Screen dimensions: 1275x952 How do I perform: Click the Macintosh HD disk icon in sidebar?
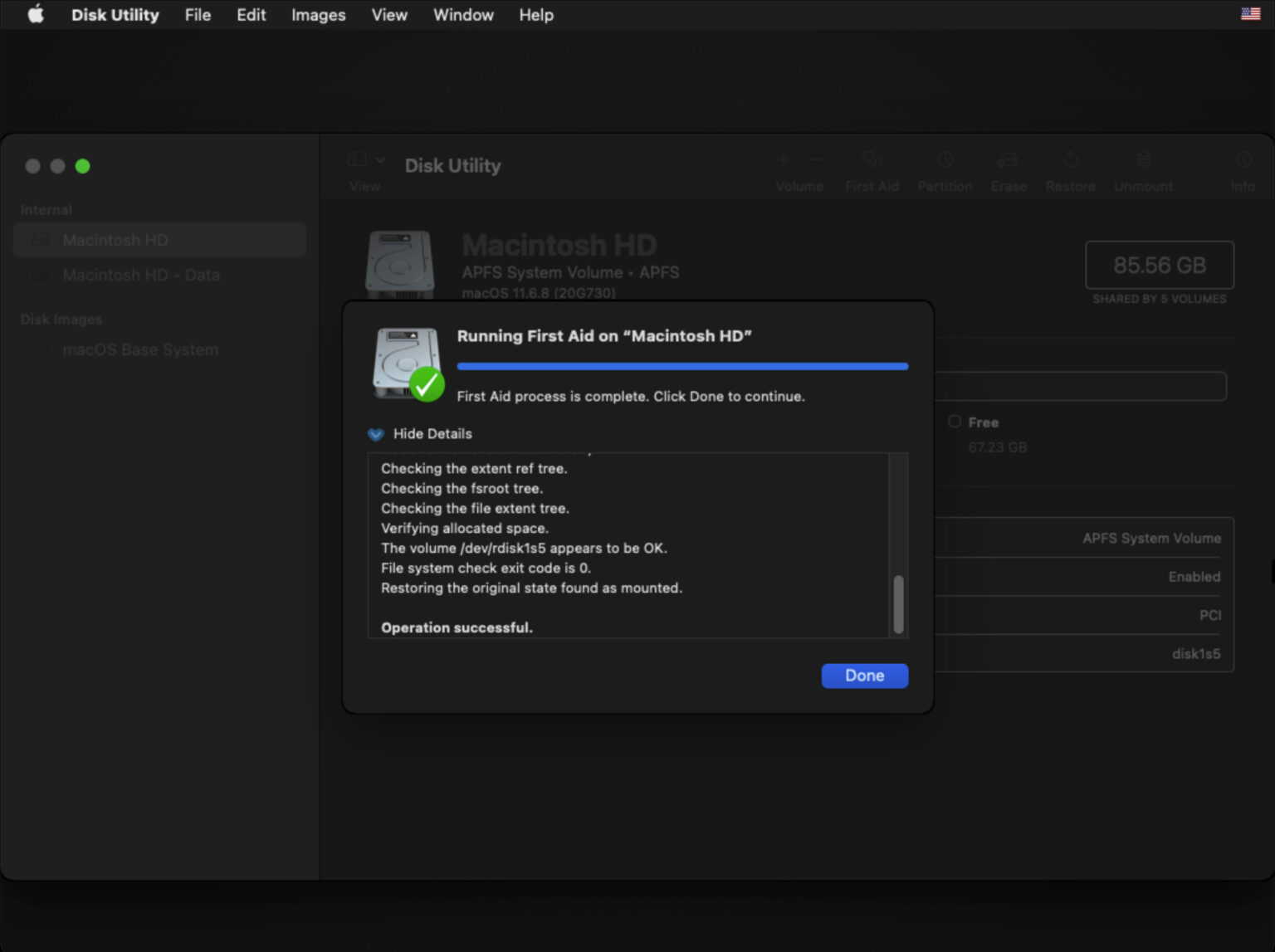coord(40,240)
